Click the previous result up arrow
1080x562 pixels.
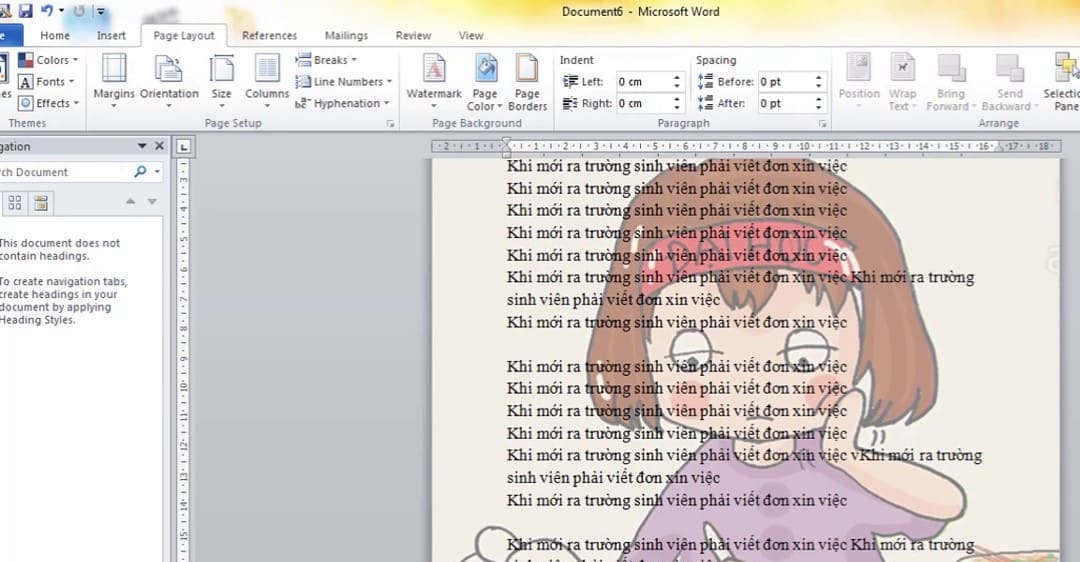pyautogui.click(x=130, y=201)
